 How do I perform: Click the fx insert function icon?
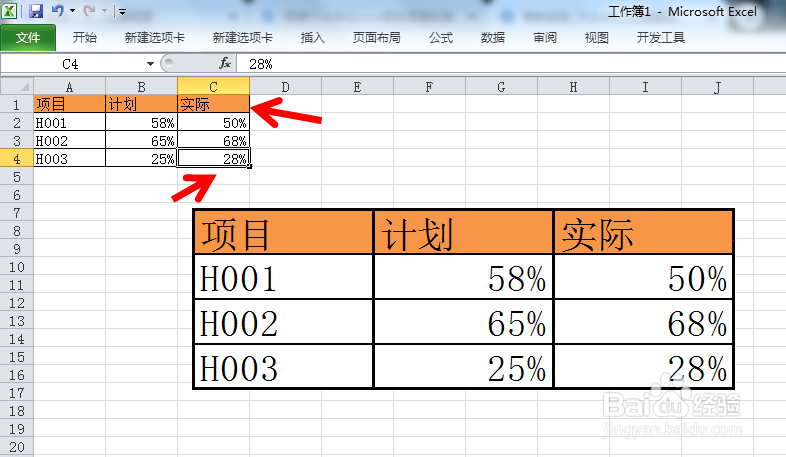(x=225, y=64)
